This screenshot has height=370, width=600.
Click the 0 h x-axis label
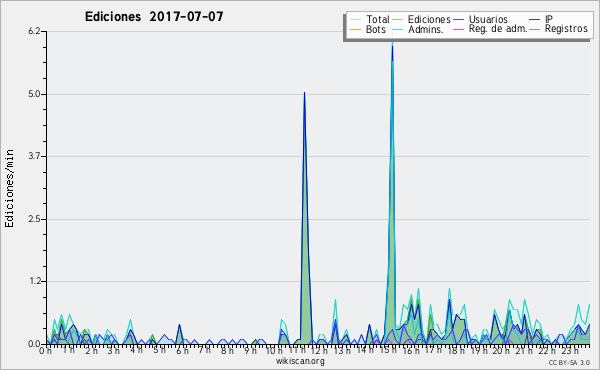click(x=45, y=351)
